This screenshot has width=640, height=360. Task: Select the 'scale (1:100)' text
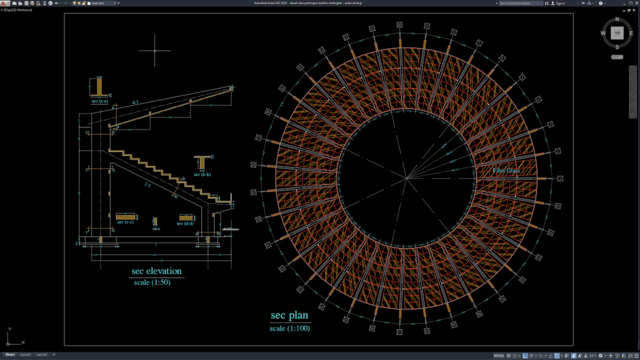[x=289, y=328]
